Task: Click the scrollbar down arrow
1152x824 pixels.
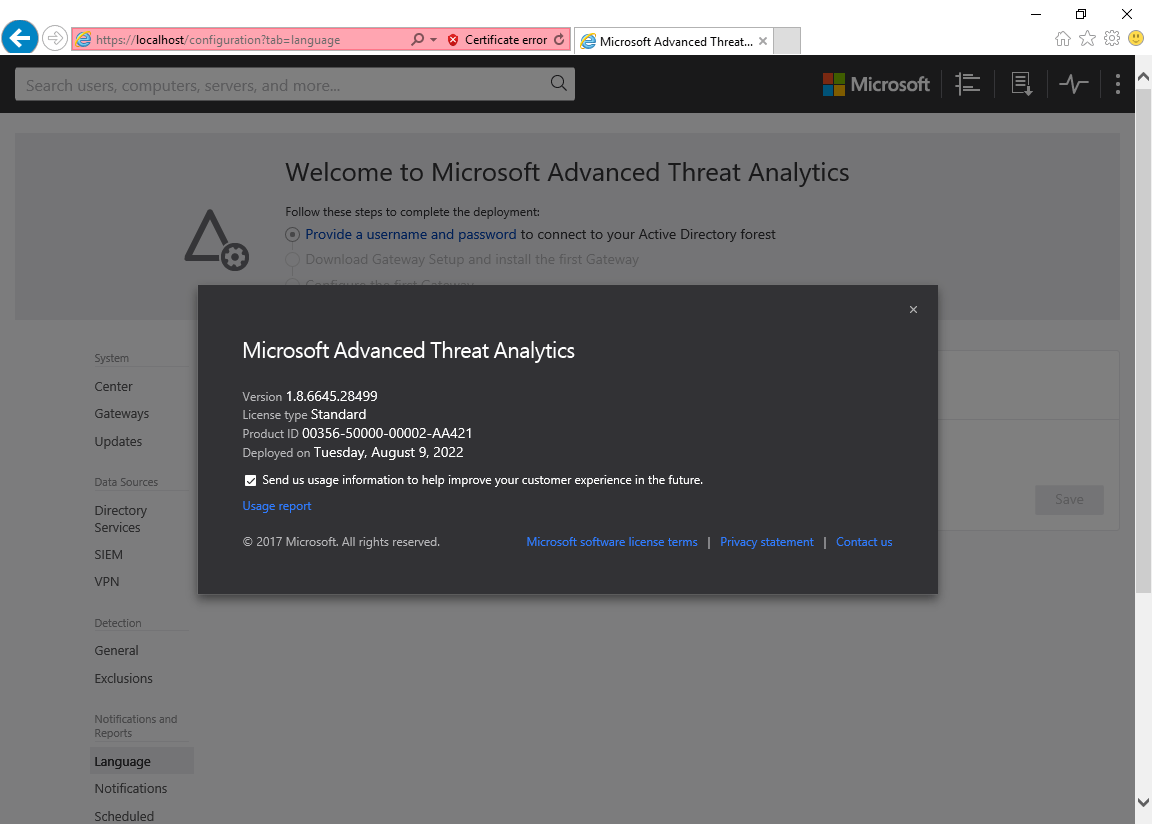Action: (x=1143, y=802)
